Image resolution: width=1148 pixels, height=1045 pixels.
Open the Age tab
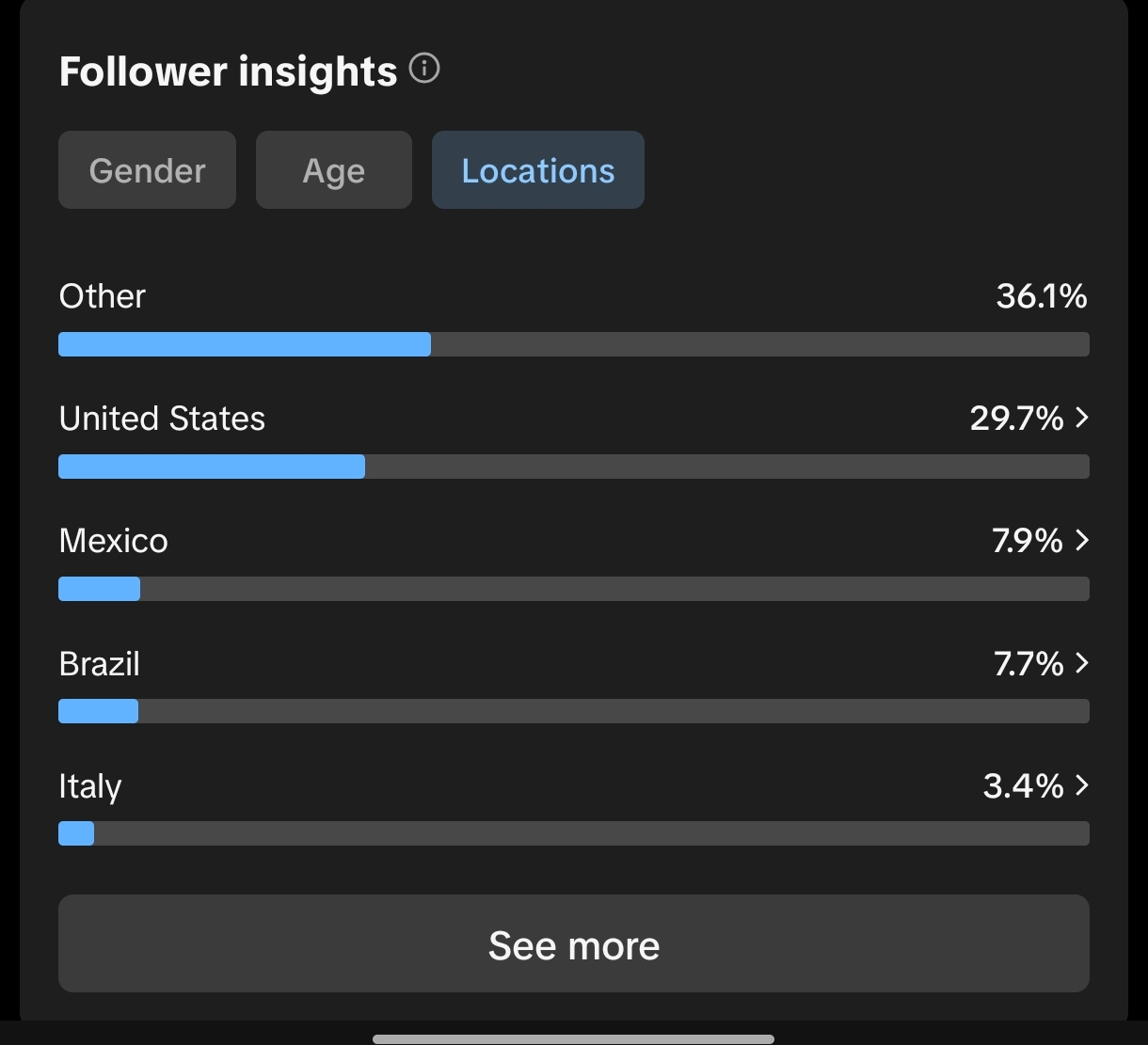(x=334, y=170)
